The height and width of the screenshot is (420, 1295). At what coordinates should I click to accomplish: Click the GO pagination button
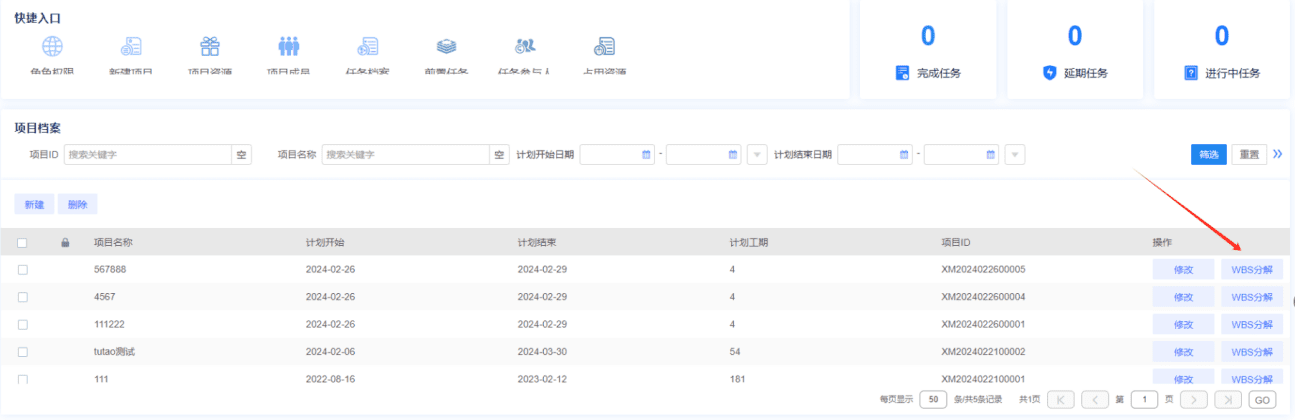(x=1262, y=399)
